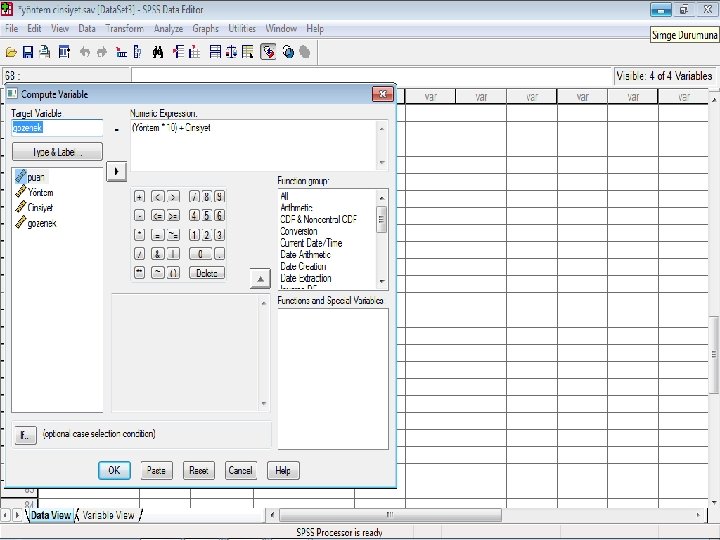Click the keypad Delete button
The image size is (720, 540).
(x=207, y=273)
